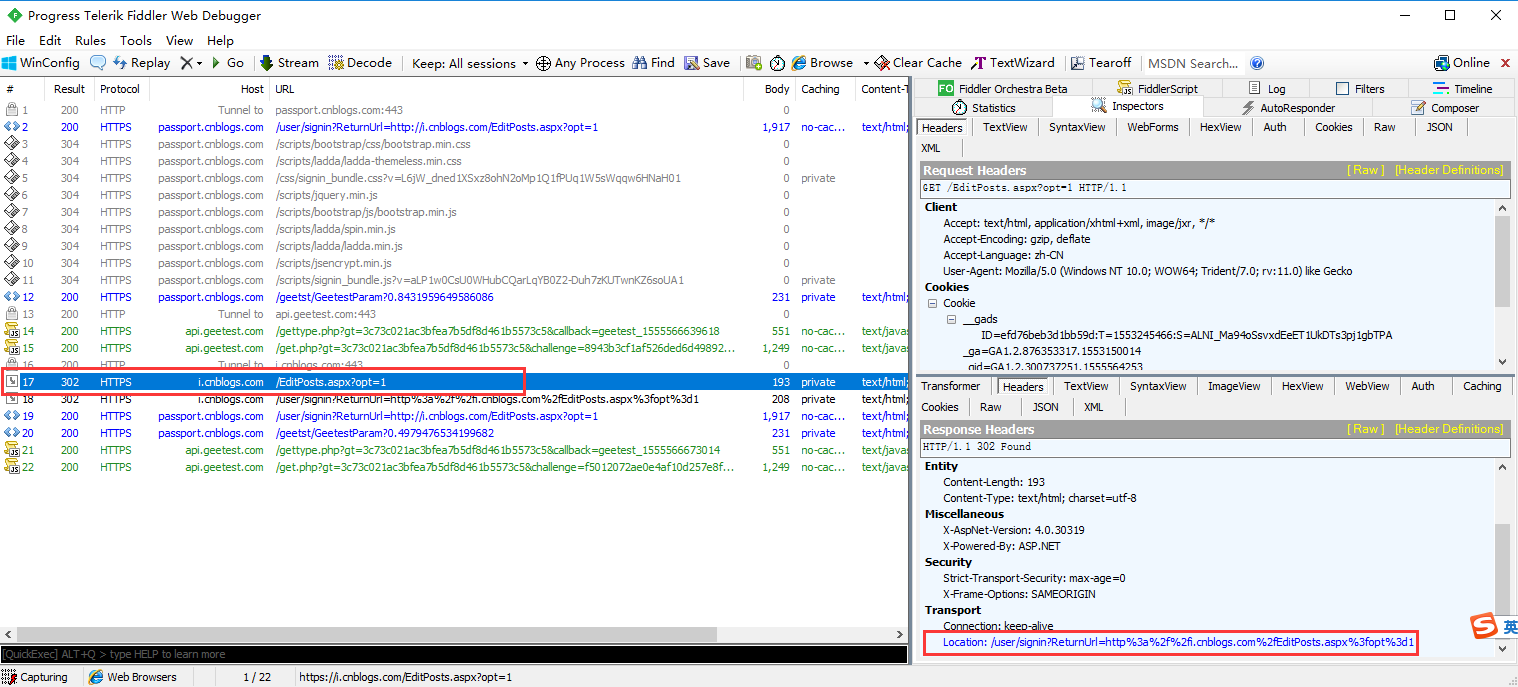1518x687 pixels.
Task: Select session 12 GeetestParam row
Action: 454,297
